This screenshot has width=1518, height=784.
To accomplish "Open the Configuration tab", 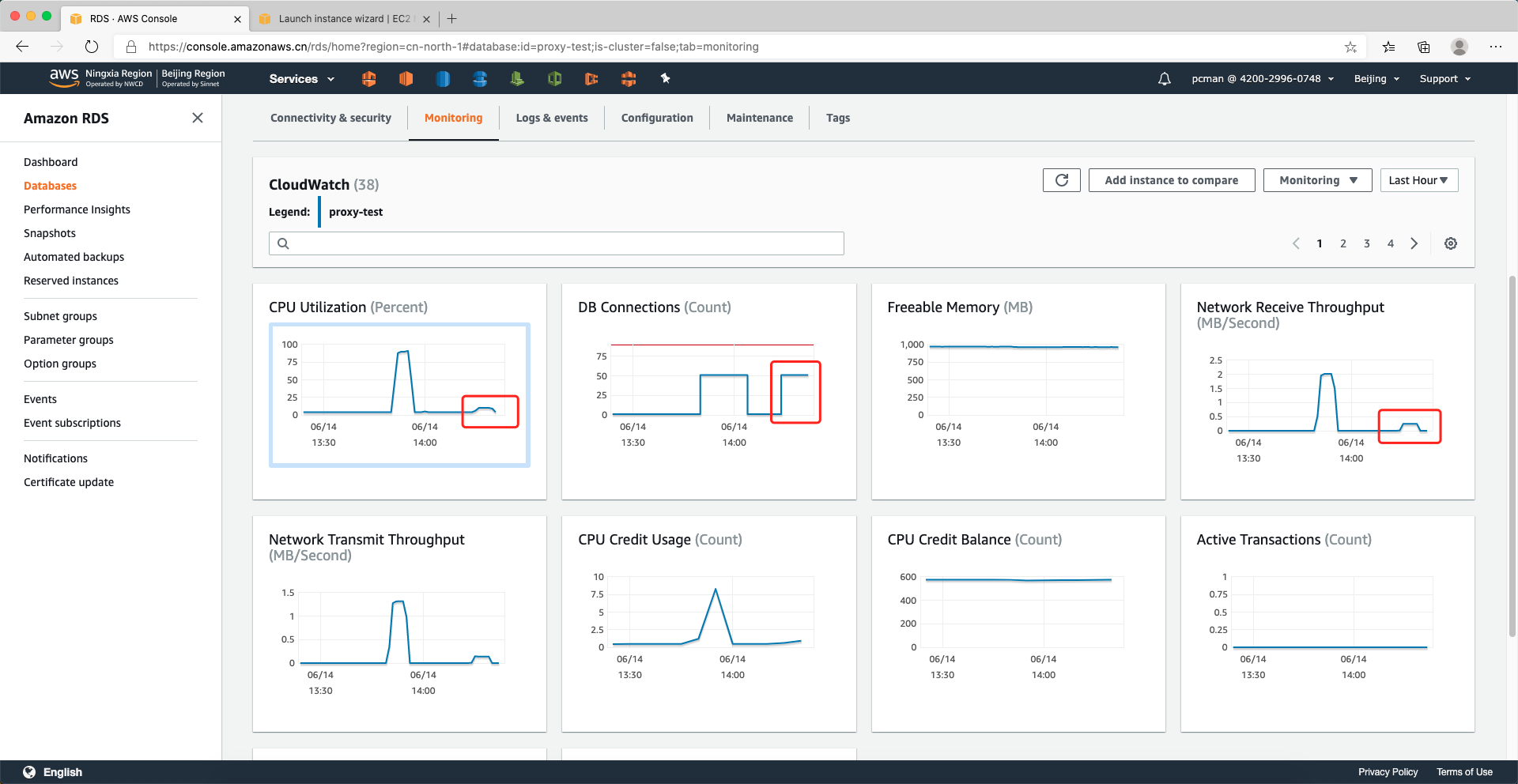I will (x=656, y=118).
